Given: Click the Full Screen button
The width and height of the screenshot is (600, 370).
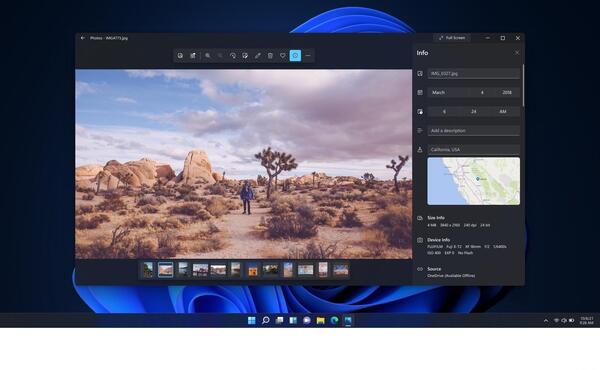Looking at the screenshot, I should pos(452,38).
